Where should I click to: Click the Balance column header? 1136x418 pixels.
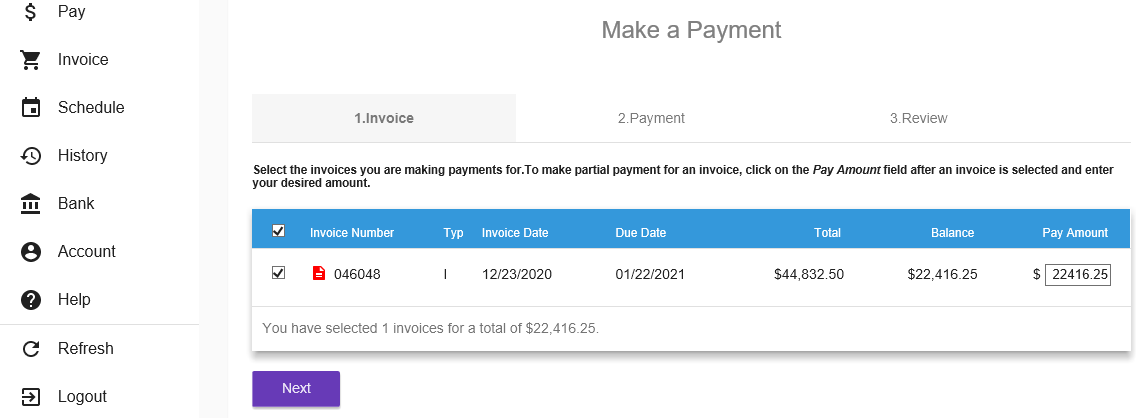pyautogui.click(x=952, y=233)
